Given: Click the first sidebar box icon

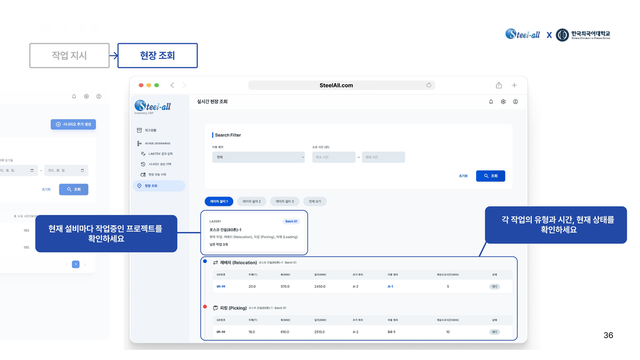Looking at the screenshot, I should pos(139,130).
